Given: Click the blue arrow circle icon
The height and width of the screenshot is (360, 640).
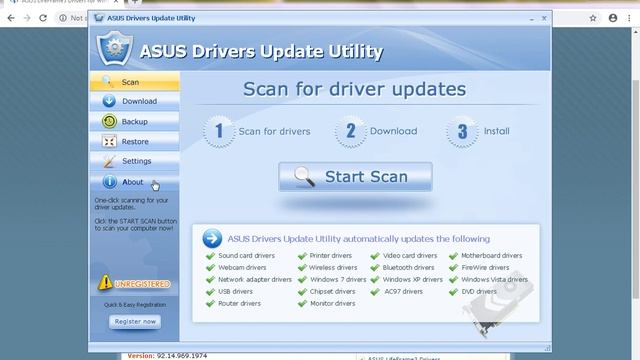Looking at the screenshot, I should (212, 238).
